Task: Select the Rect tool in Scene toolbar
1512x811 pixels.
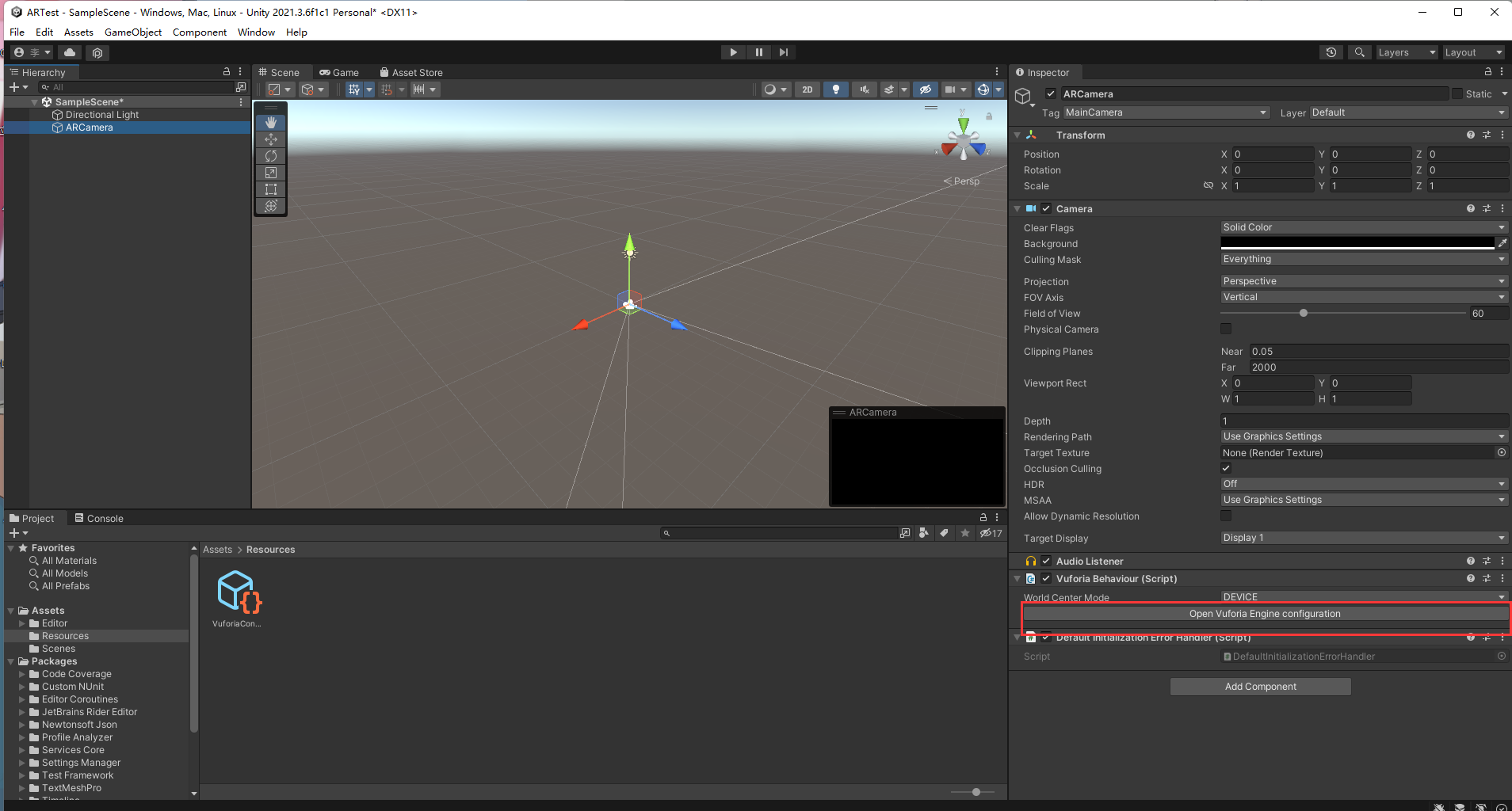Action: pyautogui.click(x=271, y=189)
